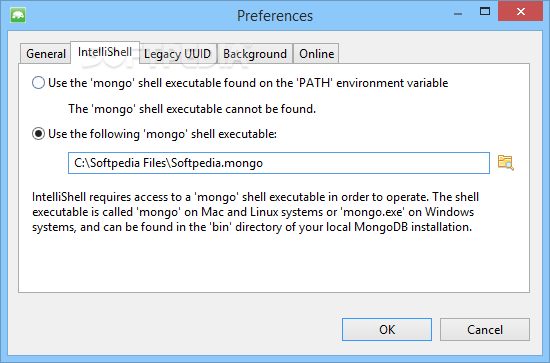Viewport: 550px width, 363px height.
Task: Switch to the Background tab
Action: [x=255, y=54]
